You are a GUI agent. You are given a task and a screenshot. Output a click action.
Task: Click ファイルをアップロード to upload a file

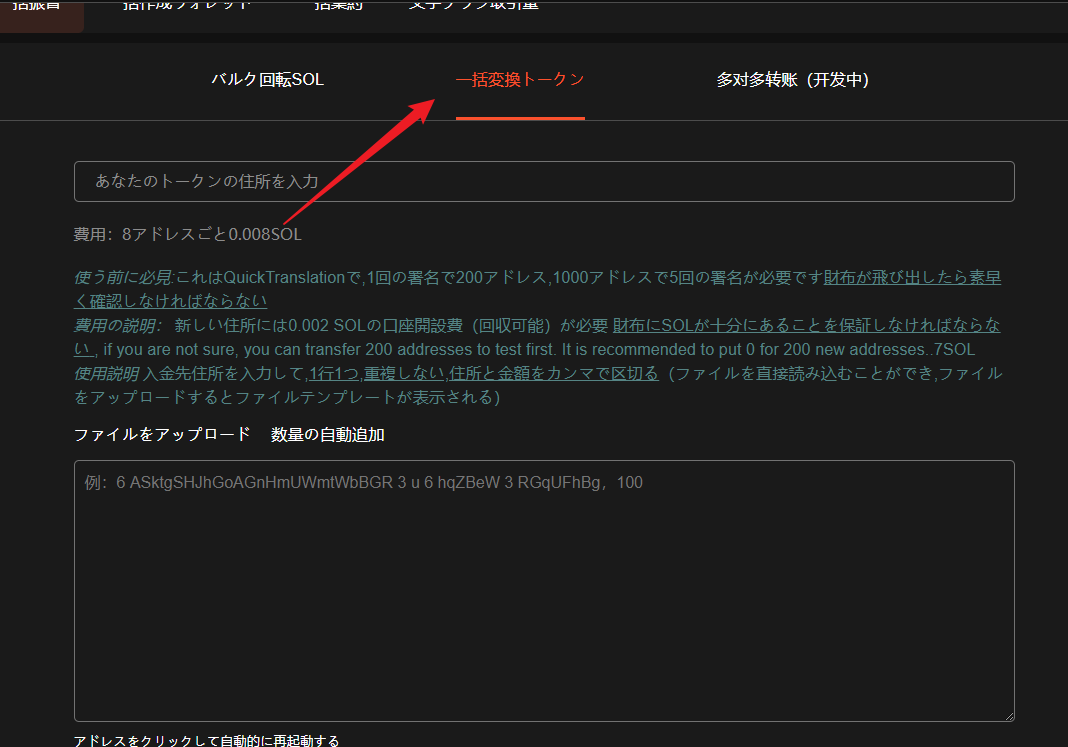(162, 434)
